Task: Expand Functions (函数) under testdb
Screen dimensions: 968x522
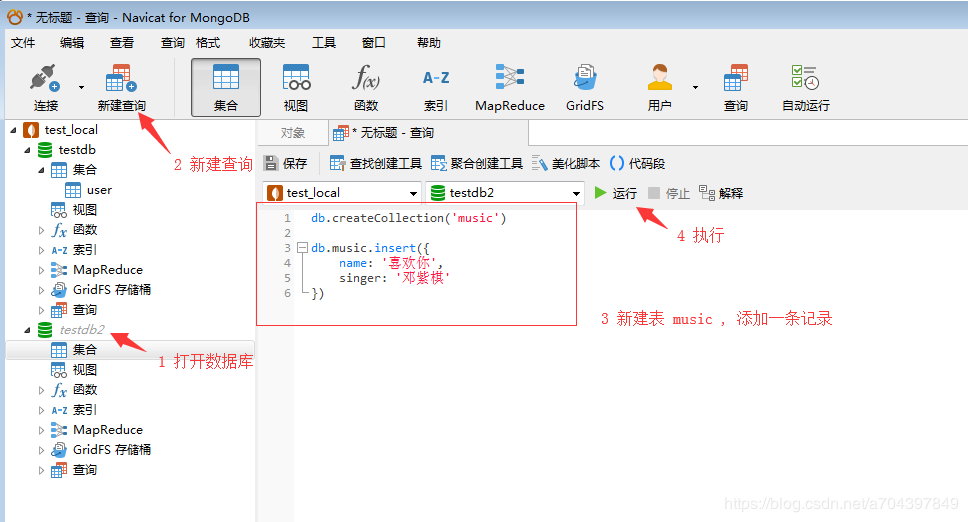Action: tap(41, 230)
